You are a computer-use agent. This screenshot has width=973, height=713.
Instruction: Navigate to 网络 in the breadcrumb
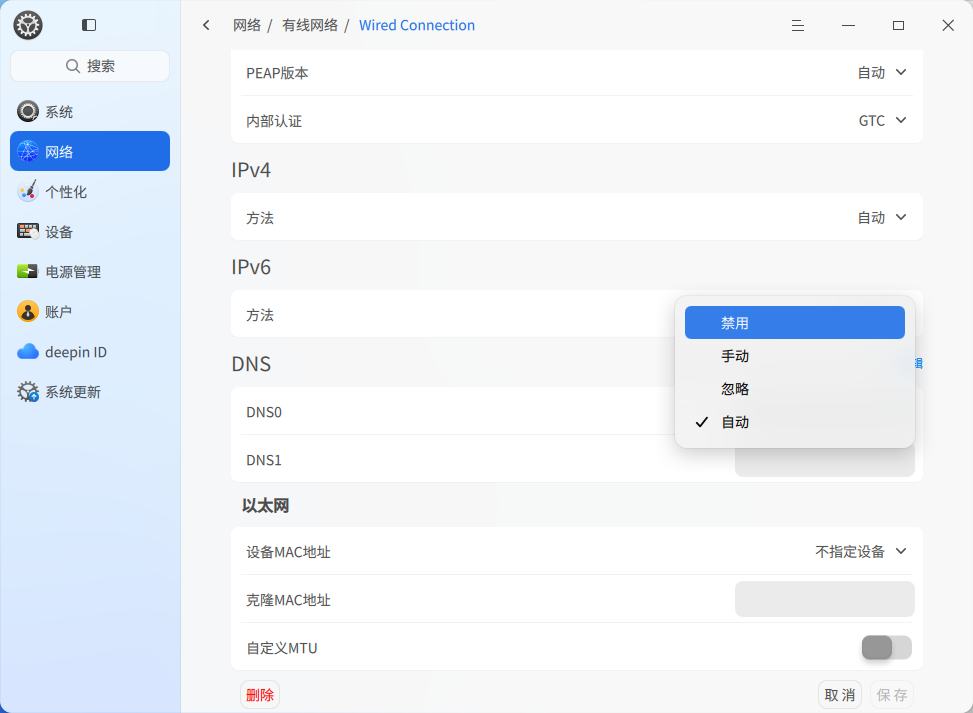(x=247, y=25)
